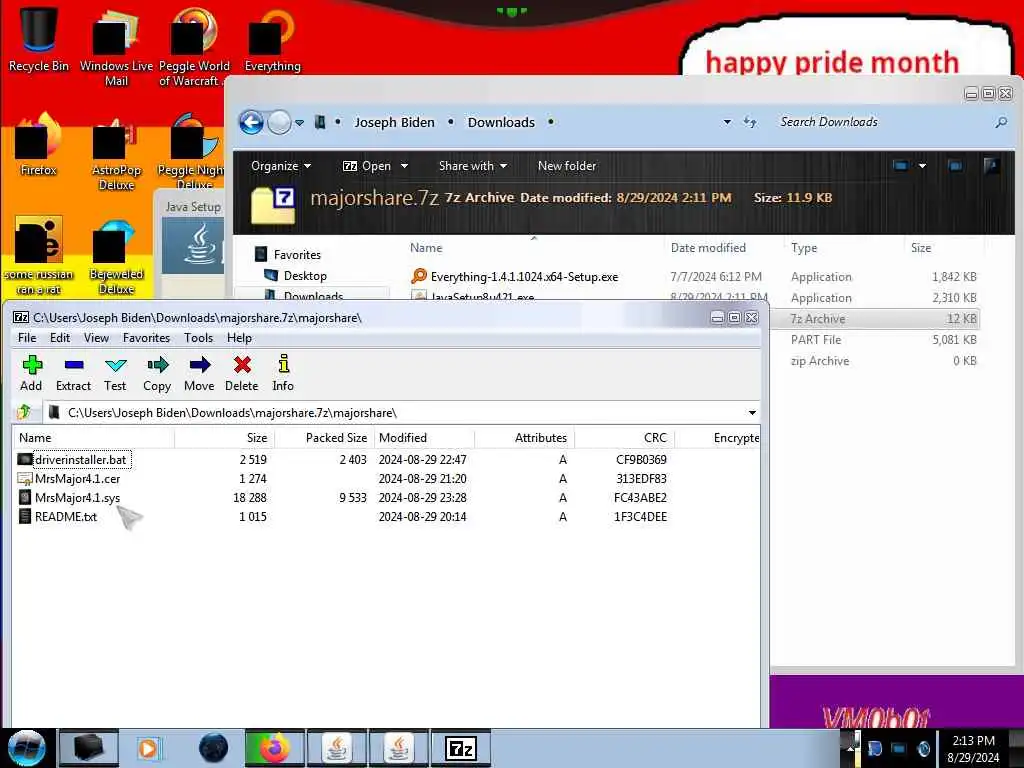
Task: Switch to Firefox in the taskbar
Action: tap(274, 748)
